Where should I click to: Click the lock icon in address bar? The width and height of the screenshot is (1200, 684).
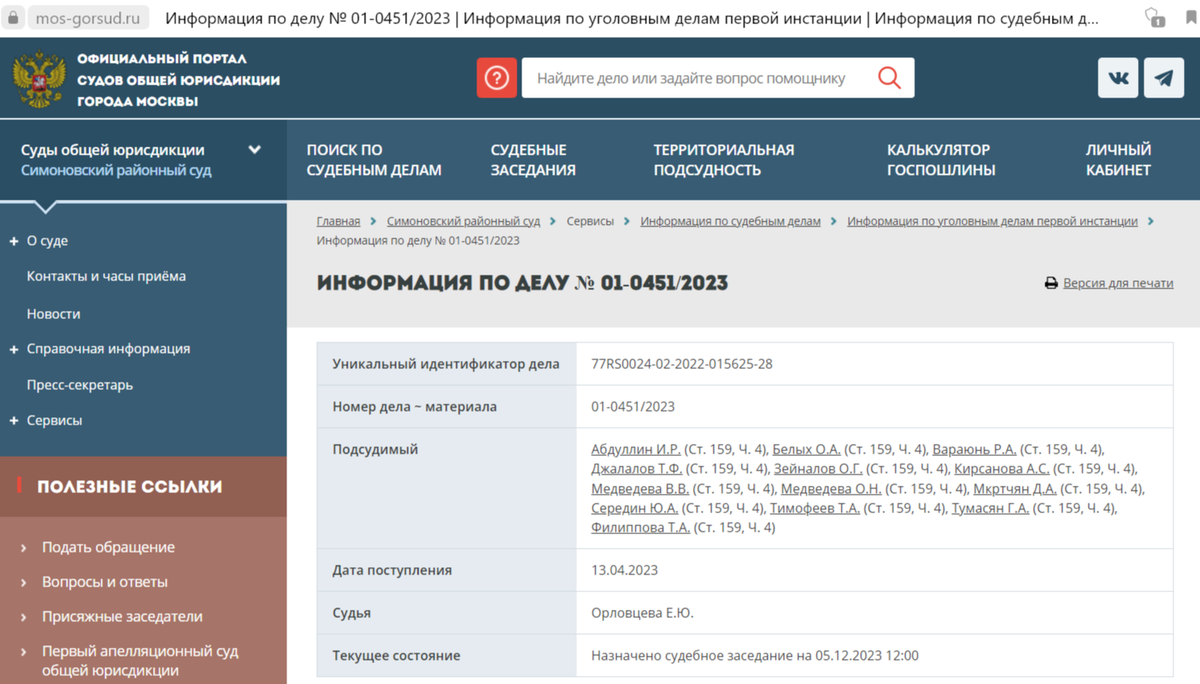(14, 18)
